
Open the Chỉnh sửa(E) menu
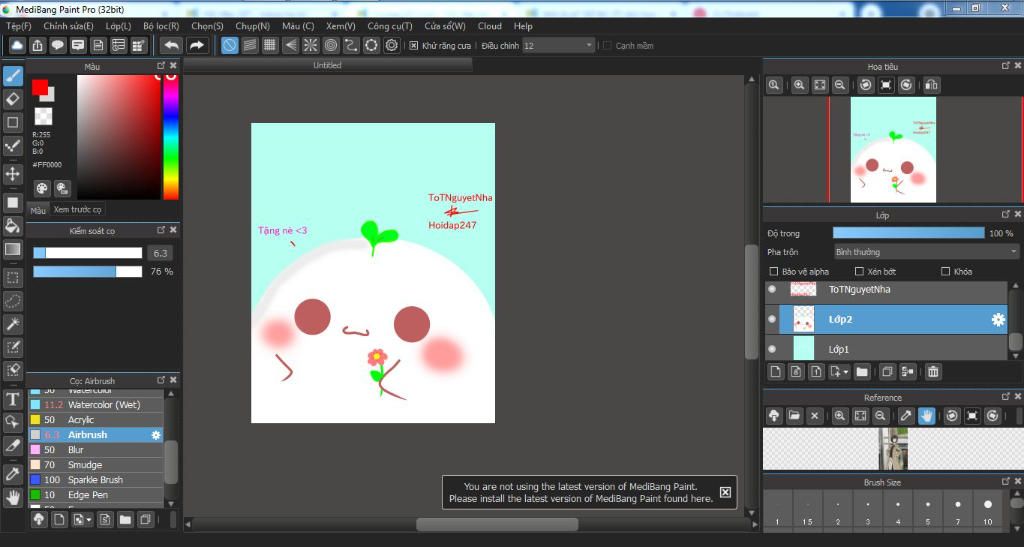tap(68, 26)
